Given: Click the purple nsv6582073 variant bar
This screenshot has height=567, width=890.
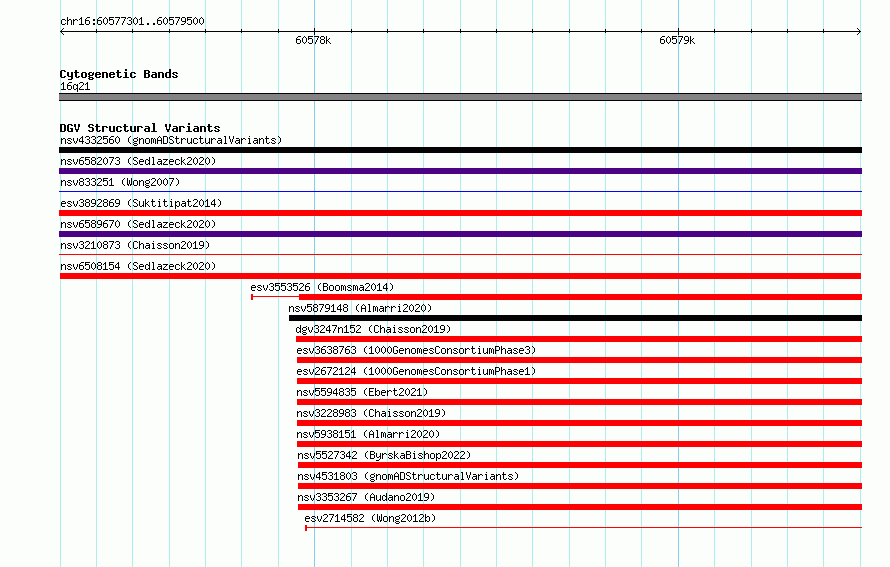Looking at the screenshot, I should click(x=460, y=171).
